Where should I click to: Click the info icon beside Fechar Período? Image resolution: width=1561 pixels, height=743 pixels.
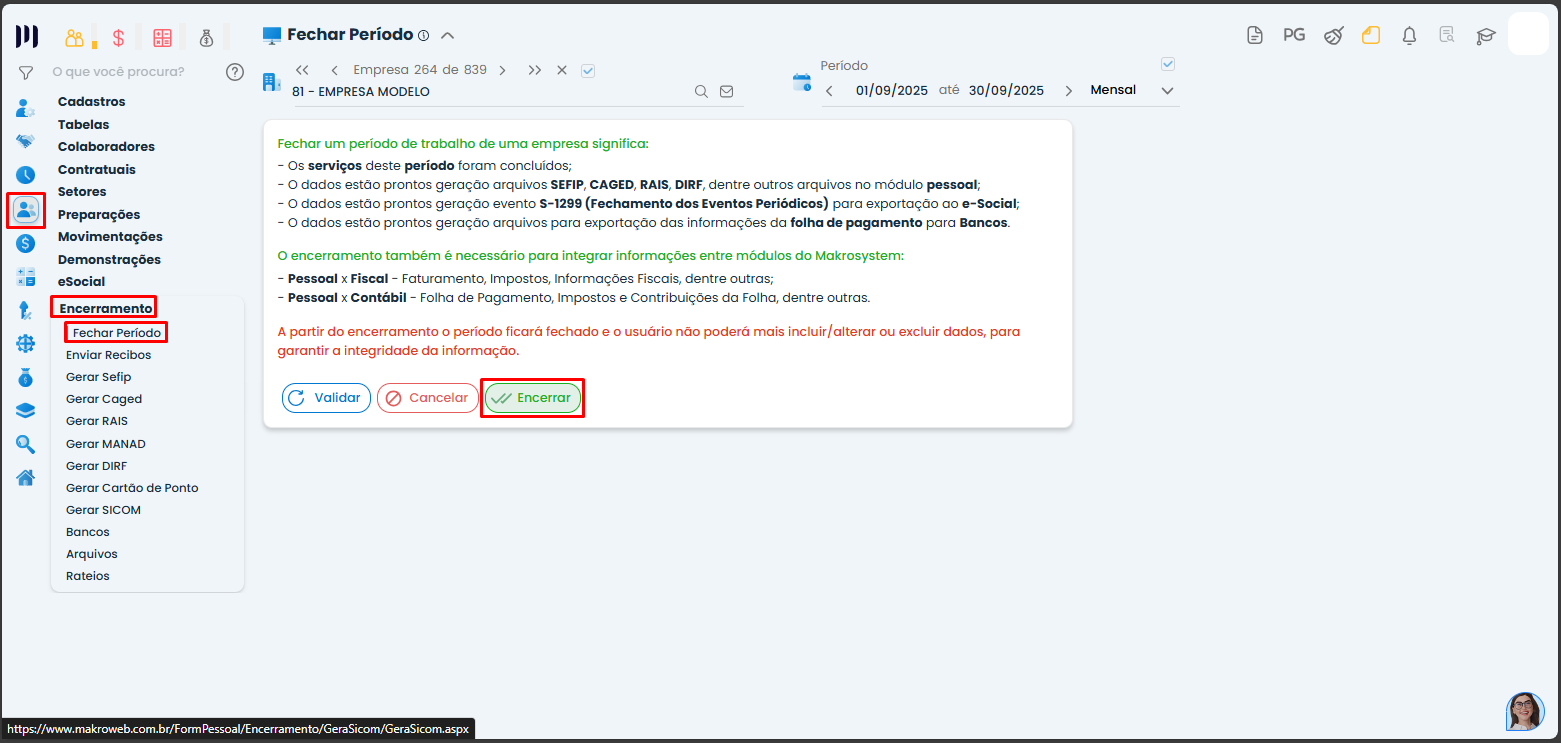(423, 35)
